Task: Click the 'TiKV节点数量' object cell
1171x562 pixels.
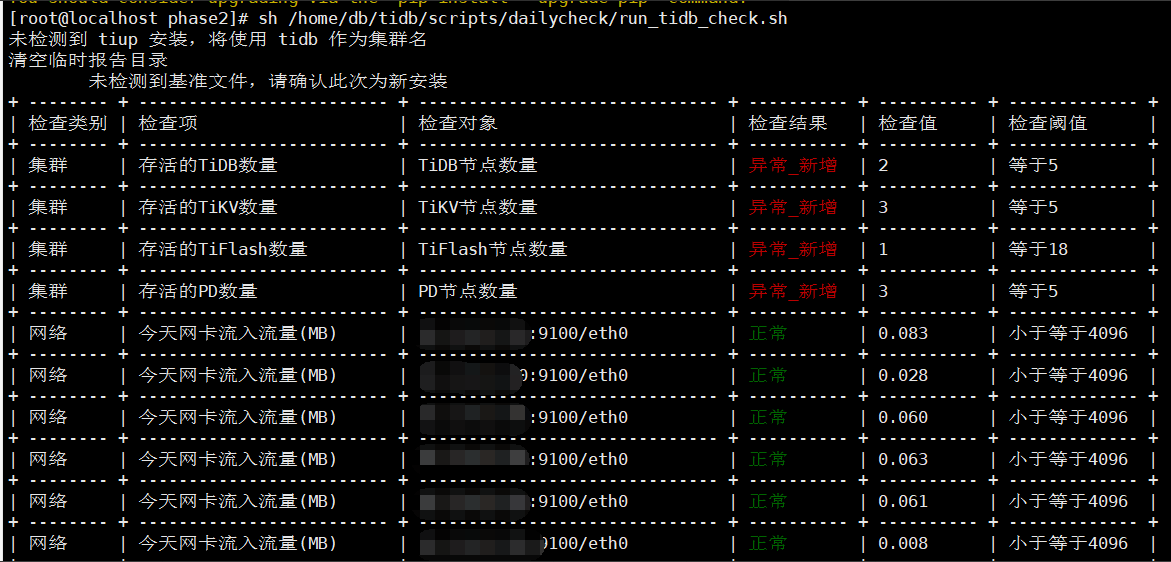Action: point(478,207)
